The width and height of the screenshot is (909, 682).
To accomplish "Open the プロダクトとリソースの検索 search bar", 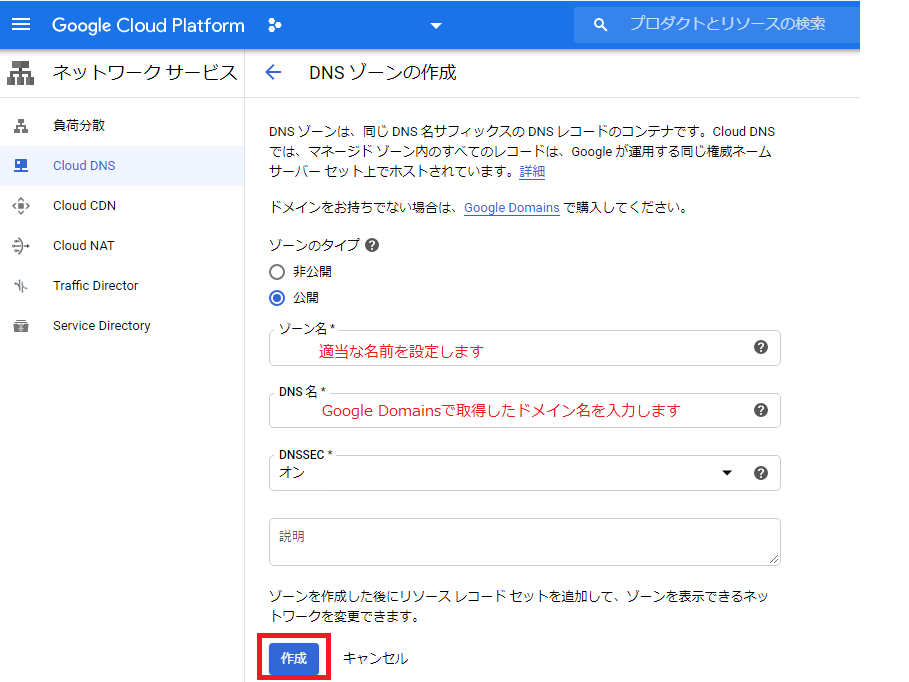I will click(x=716, y=25).
